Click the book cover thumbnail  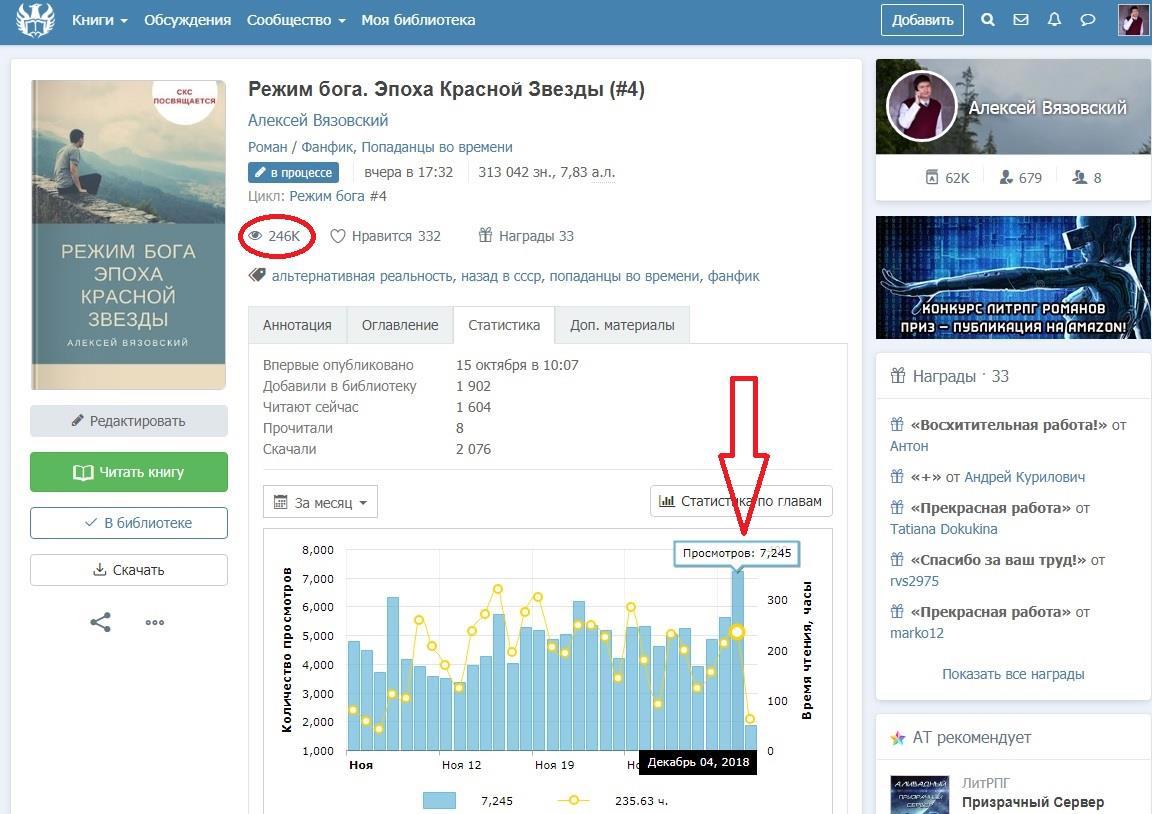click(129, 235)
